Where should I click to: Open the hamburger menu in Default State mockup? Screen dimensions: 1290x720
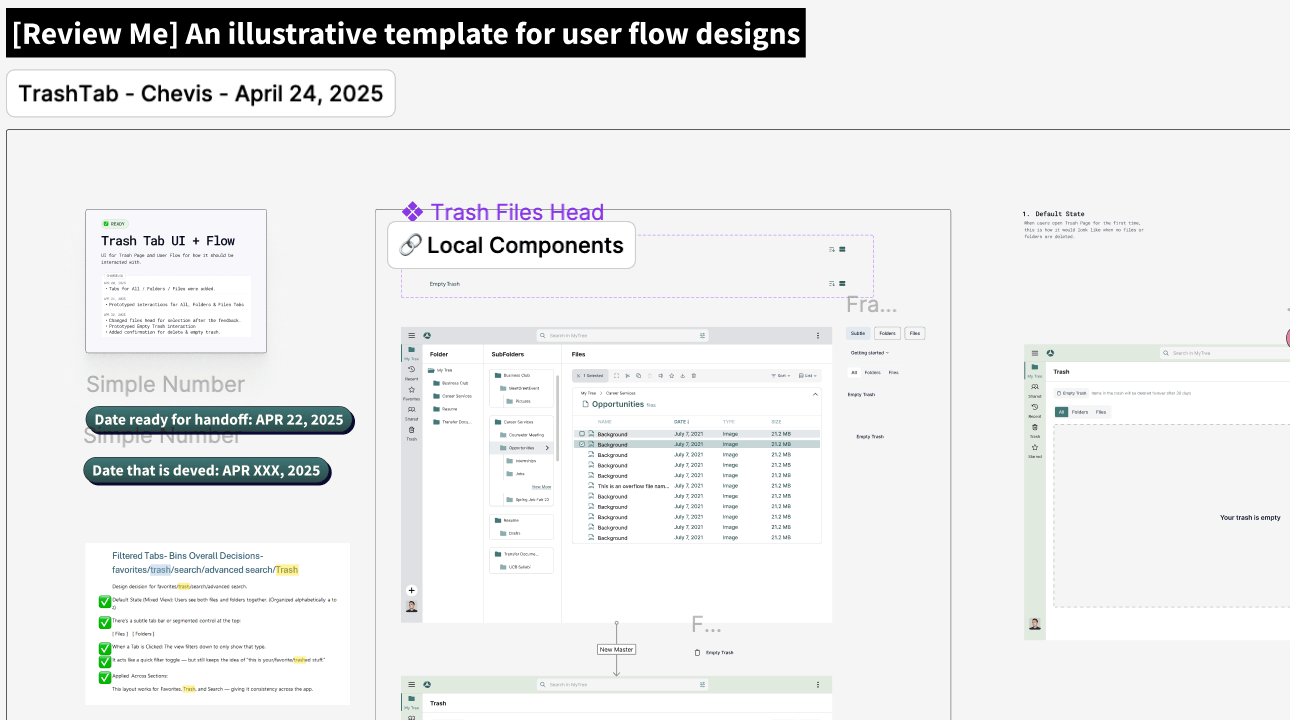click(1035, 353)
